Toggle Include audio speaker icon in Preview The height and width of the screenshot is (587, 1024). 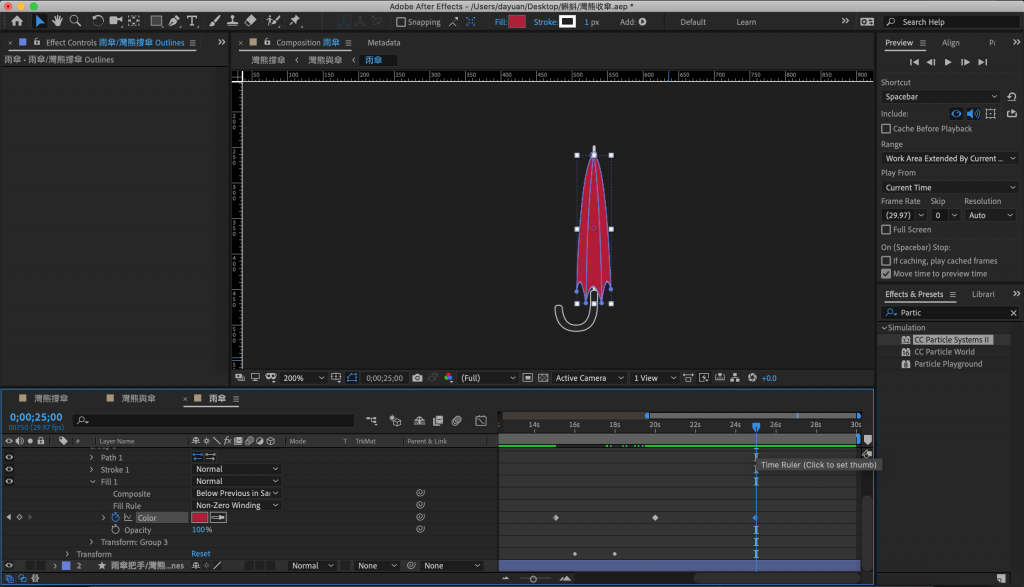pos(973,114)
